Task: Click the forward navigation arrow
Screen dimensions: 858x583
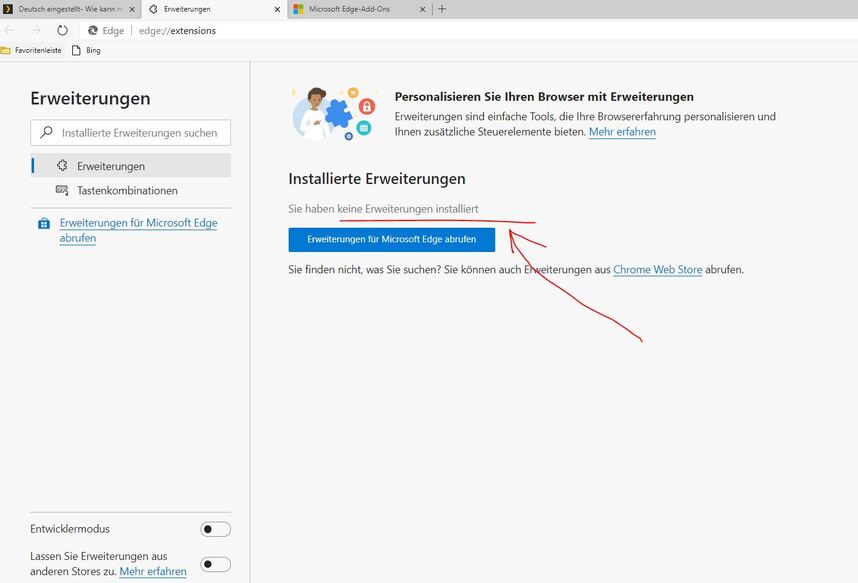Action: (x=36, y=31)
